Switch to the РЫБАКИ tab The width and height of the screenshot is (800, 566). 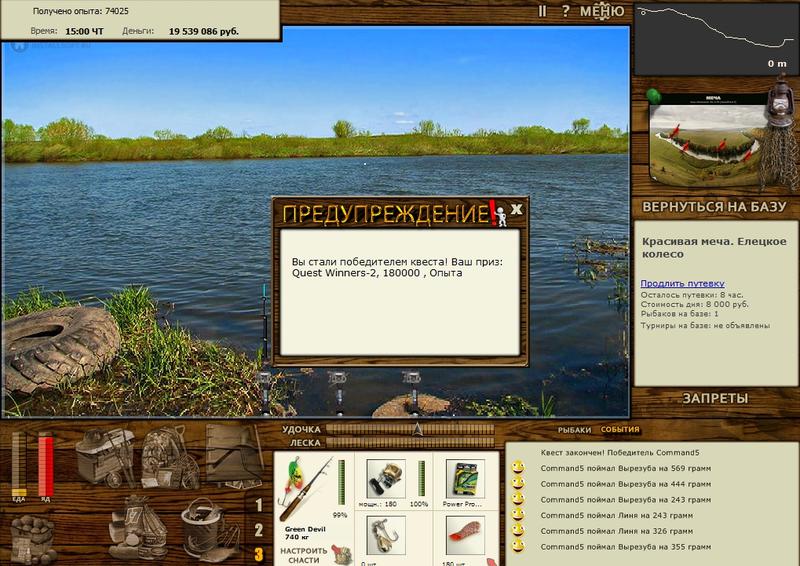pyautogui.click(x=574, y=430)
